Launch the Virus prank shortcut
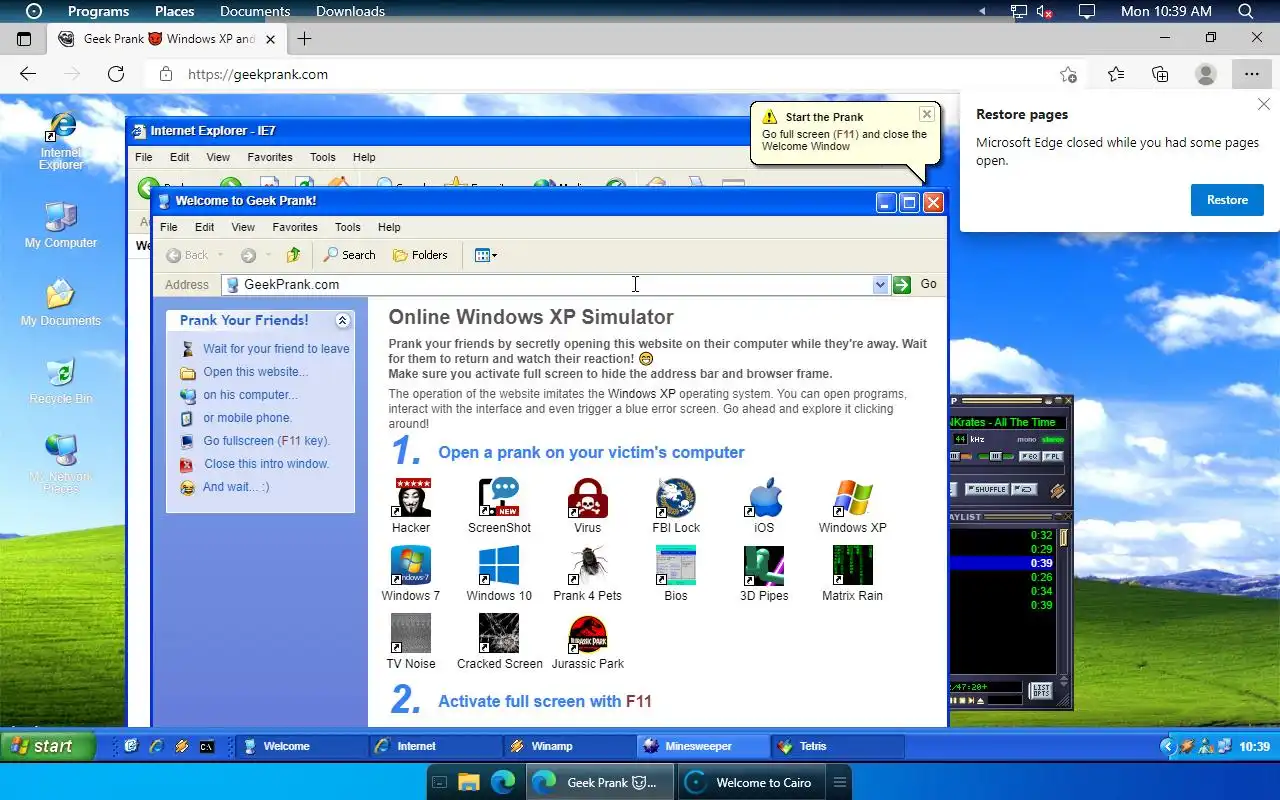1280x800 pixels. pyautogui.click(x=588, y=506)
